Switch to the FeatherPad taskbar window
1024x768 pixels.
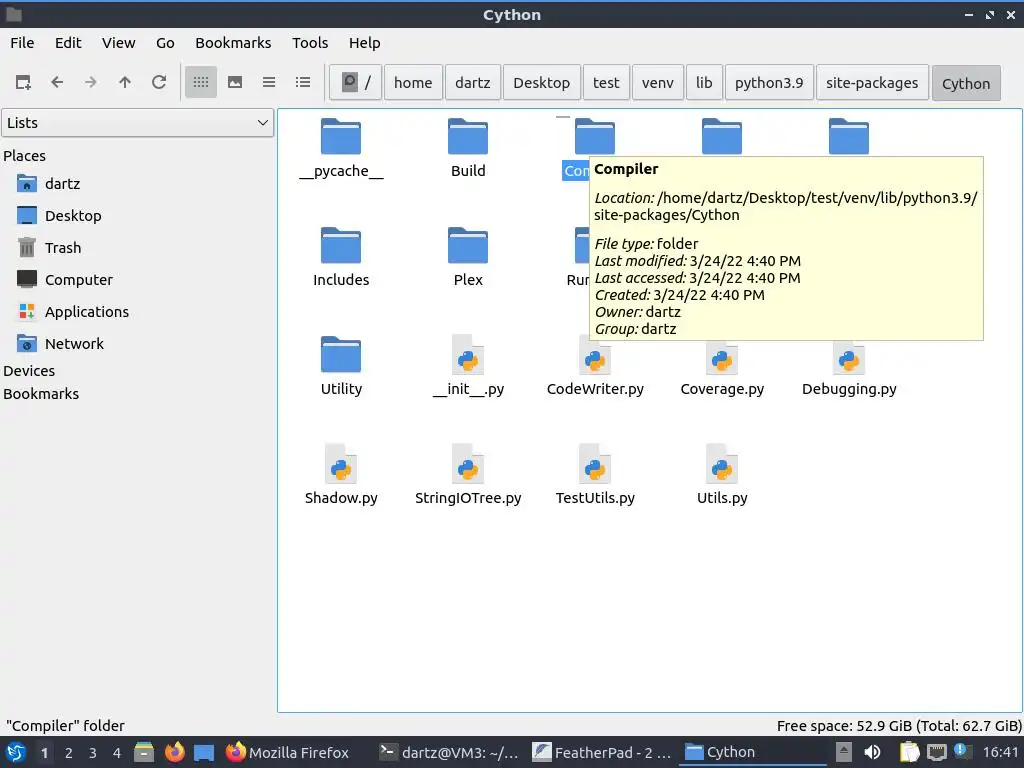point(601,752)
